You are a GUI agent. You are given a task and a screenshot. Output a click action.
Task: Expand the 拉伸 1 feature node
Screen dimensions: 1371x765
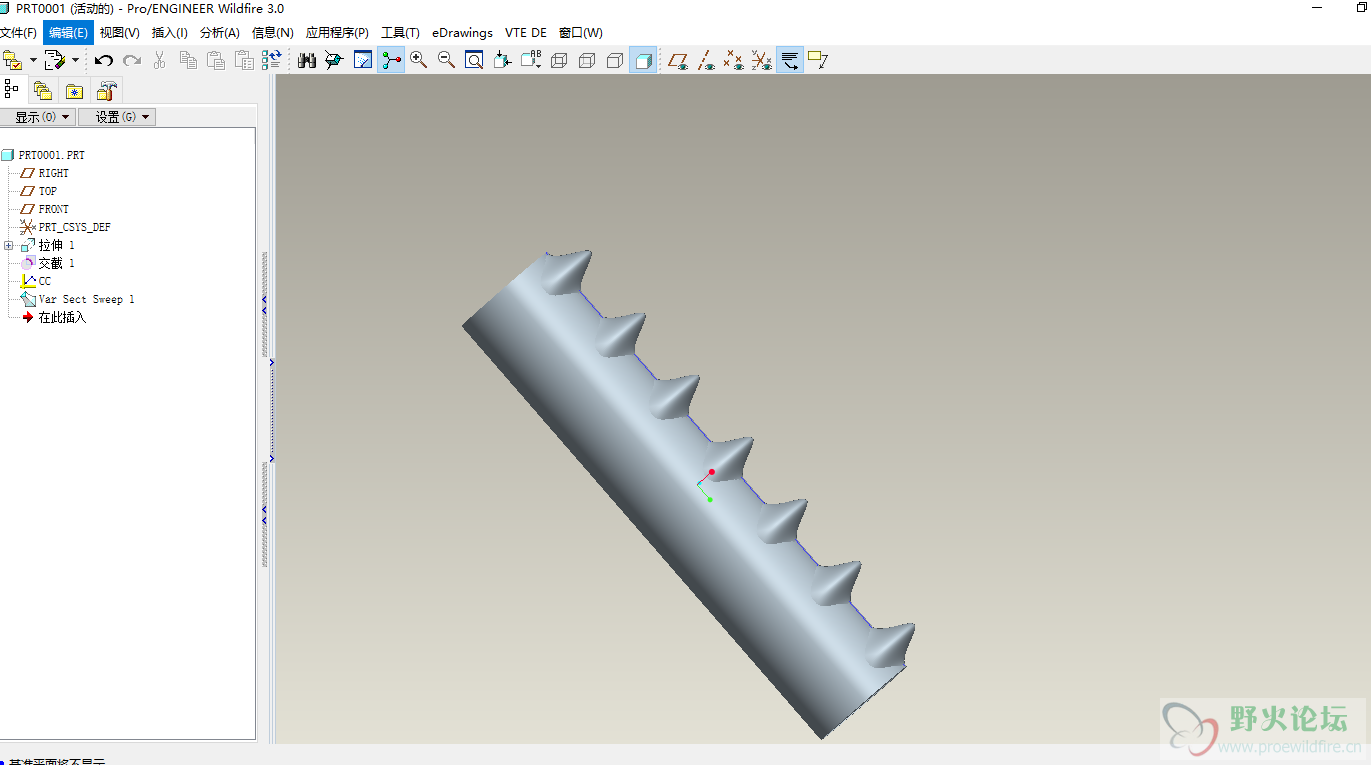click(x=9, y=245)
